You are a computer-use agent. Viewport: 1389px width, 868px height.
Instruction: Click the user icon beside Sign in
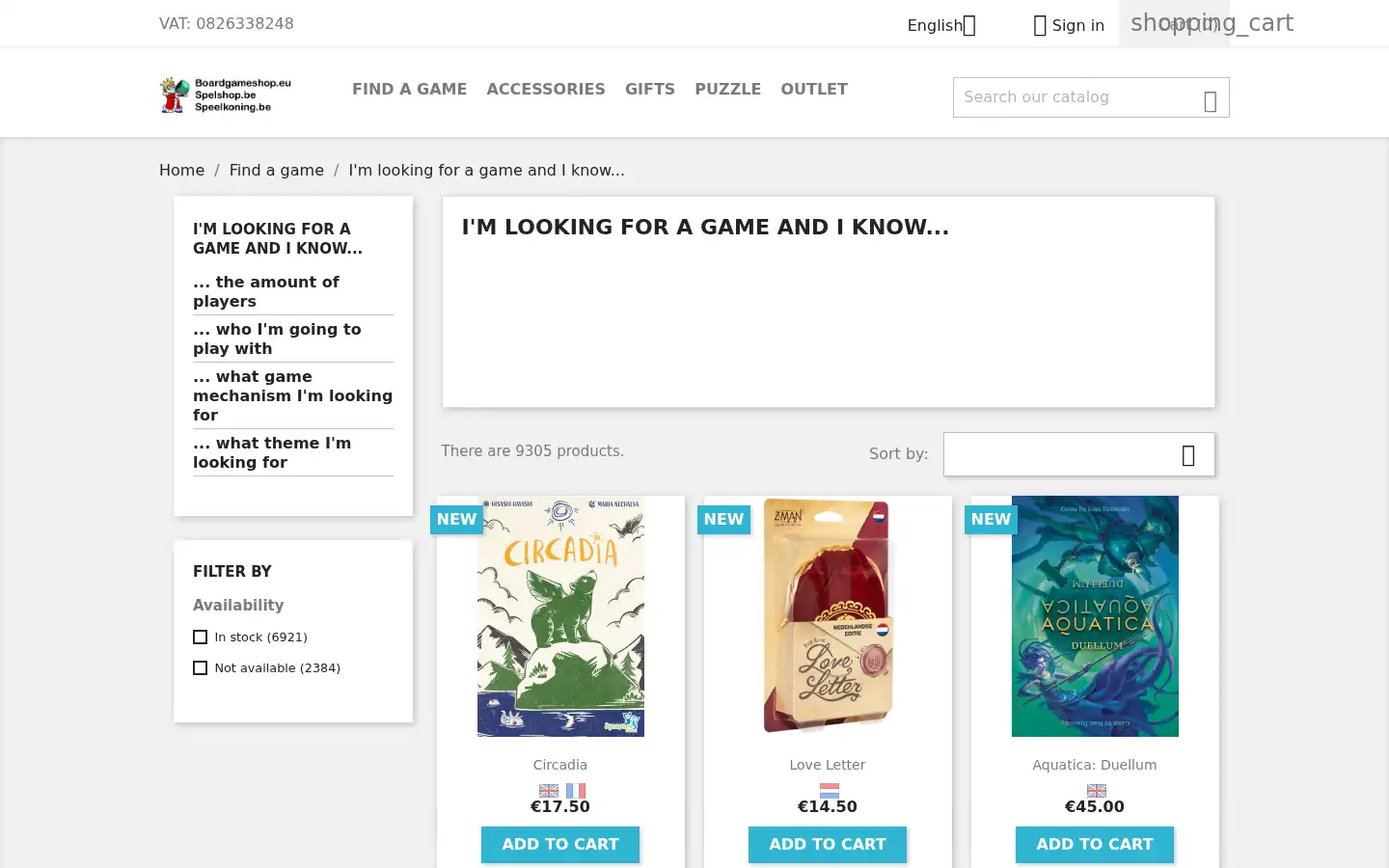click(1039, 26)
